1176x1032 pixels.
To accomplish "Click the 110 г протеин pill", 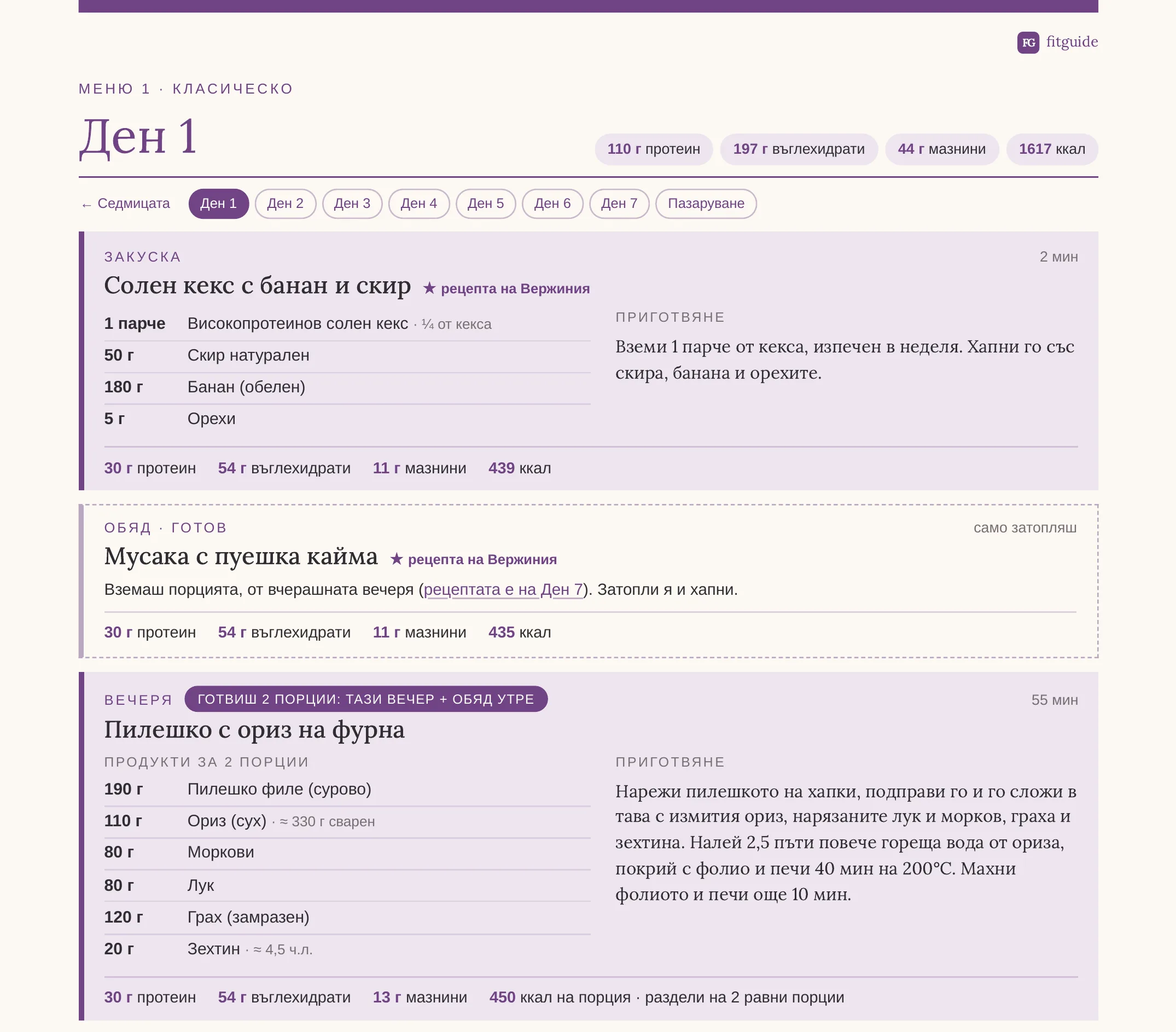I will click(x=654, y=149).
